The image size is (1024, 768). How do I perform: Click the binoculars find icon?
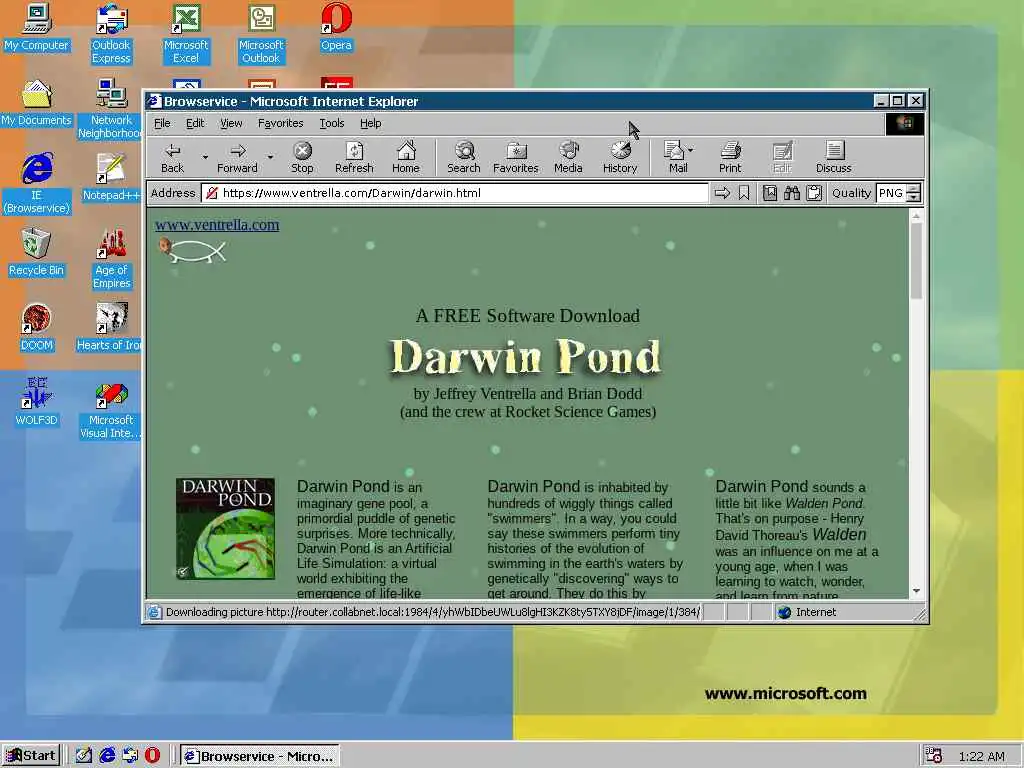click(792, 193)
